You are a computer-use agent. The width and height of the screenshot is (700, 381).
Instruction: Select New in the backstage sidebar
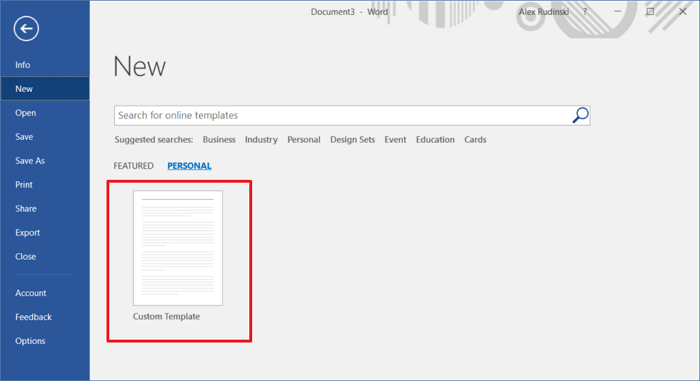coord(45,89)
